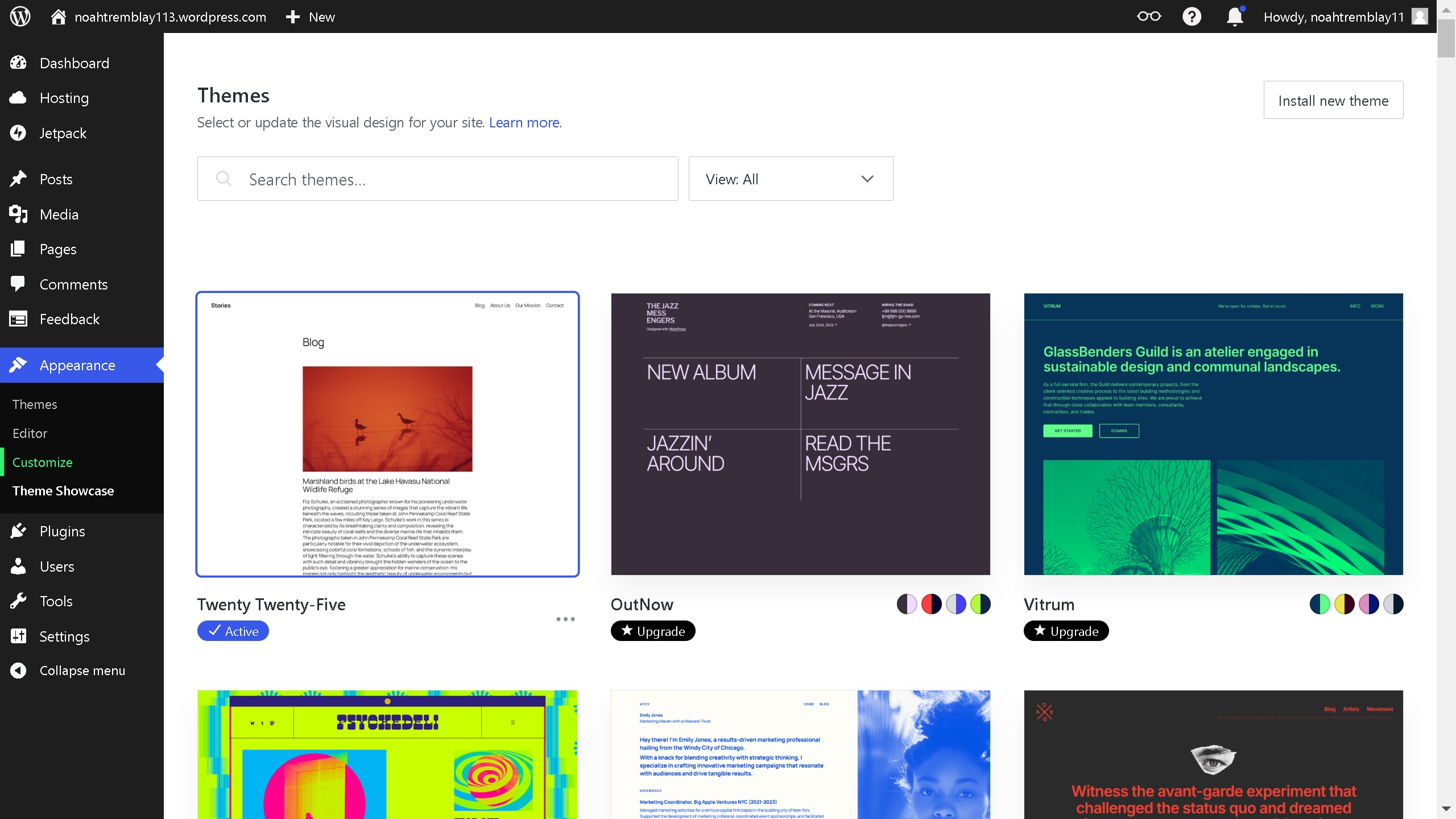Open the Media library menu
Image resolution: width=1456 pixels, height=819 pixels.
coord(59,214)
